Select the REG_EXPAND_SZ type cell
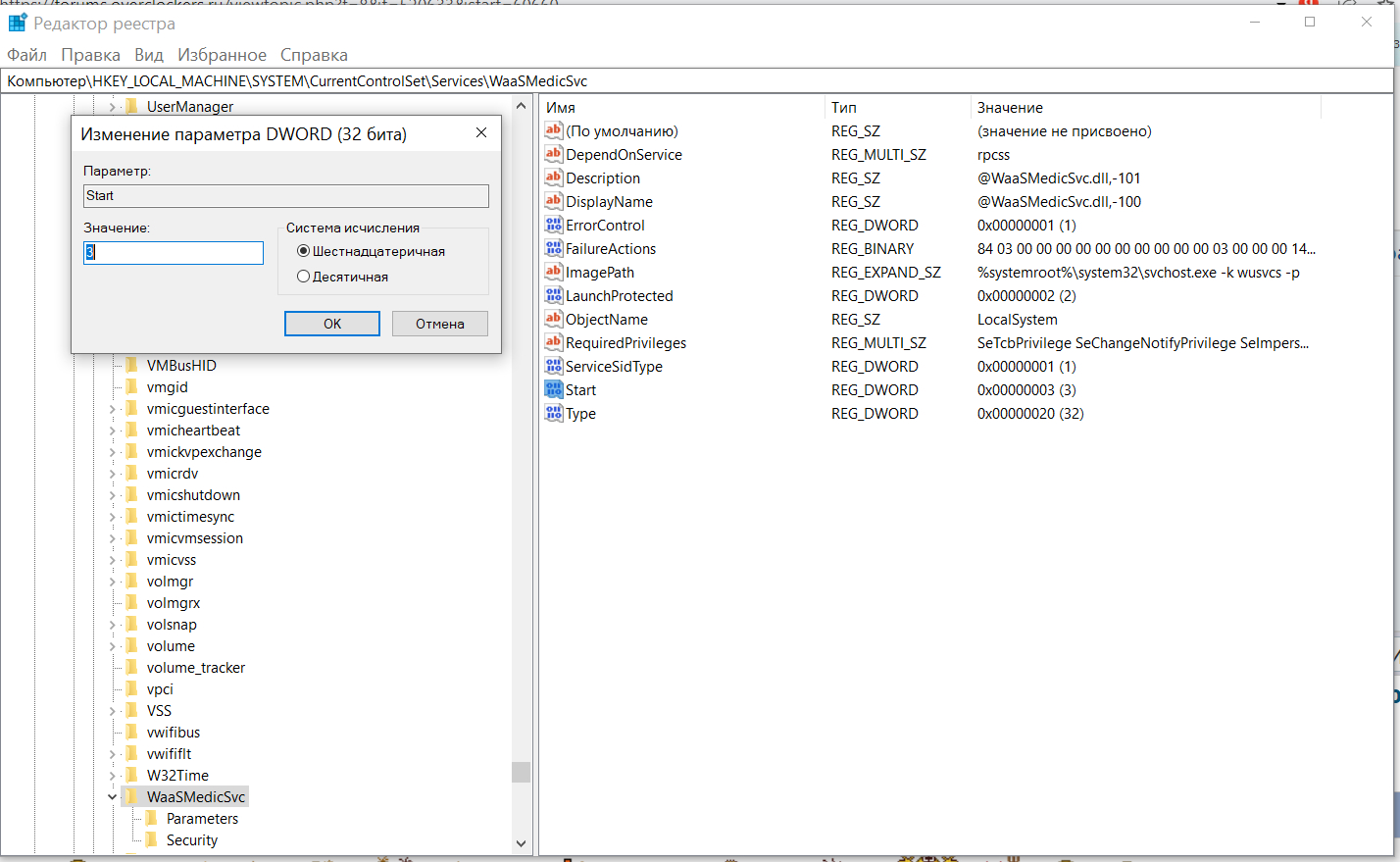The width and height of the screenshot is (1400, 862). (x=886, y=273)
